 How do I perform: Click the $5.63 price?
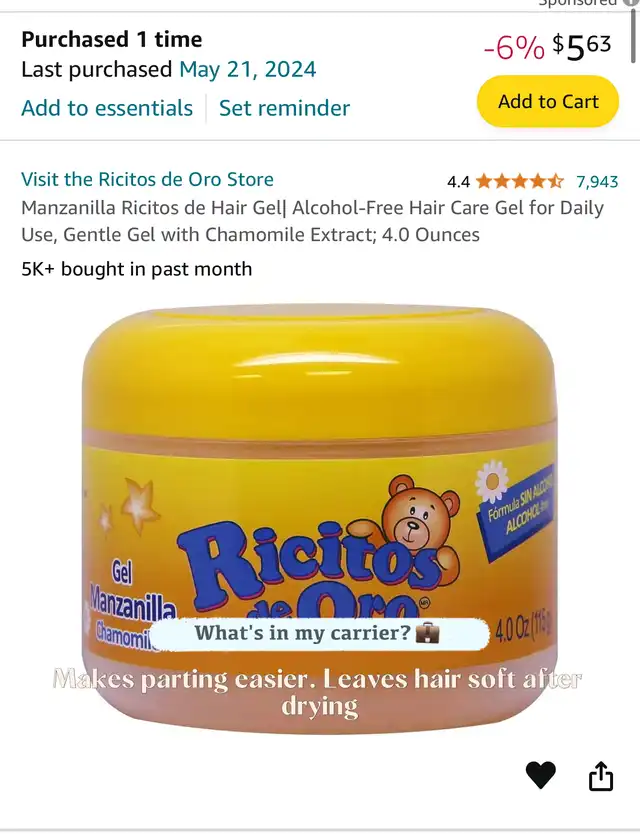click(x=581, y=46)
